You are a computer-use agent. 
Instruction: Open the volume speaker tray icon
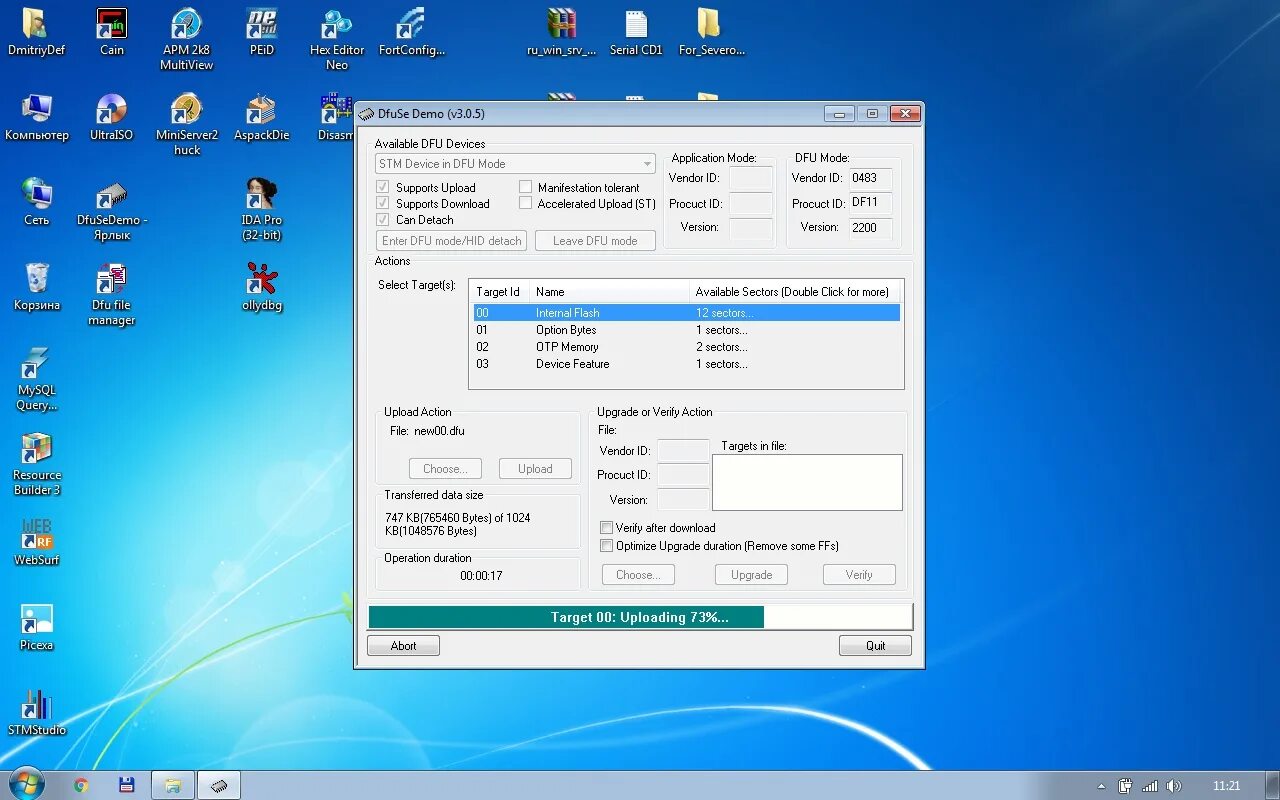click(x=1174, y=786)
